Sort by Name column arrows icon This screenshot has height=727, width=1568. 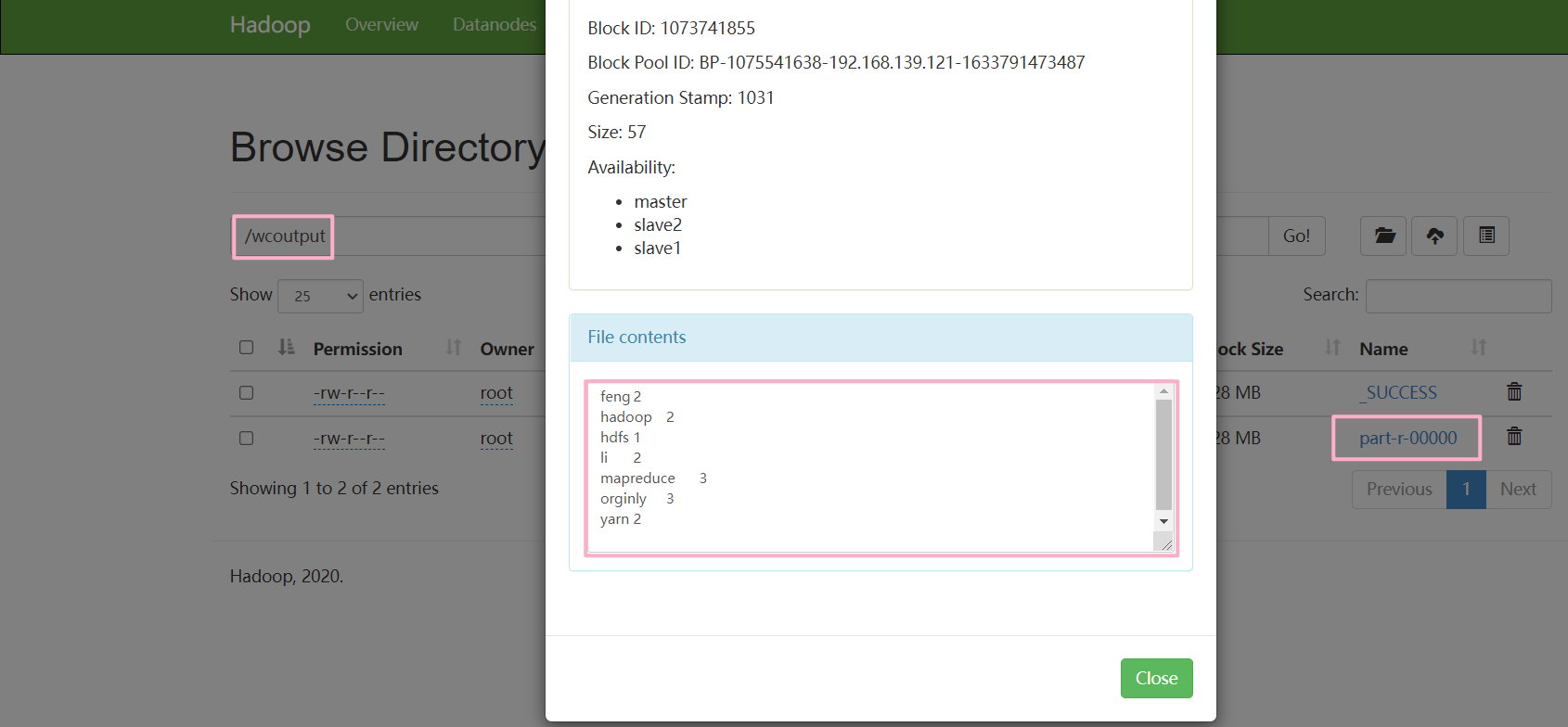[x=1479, y=347]
